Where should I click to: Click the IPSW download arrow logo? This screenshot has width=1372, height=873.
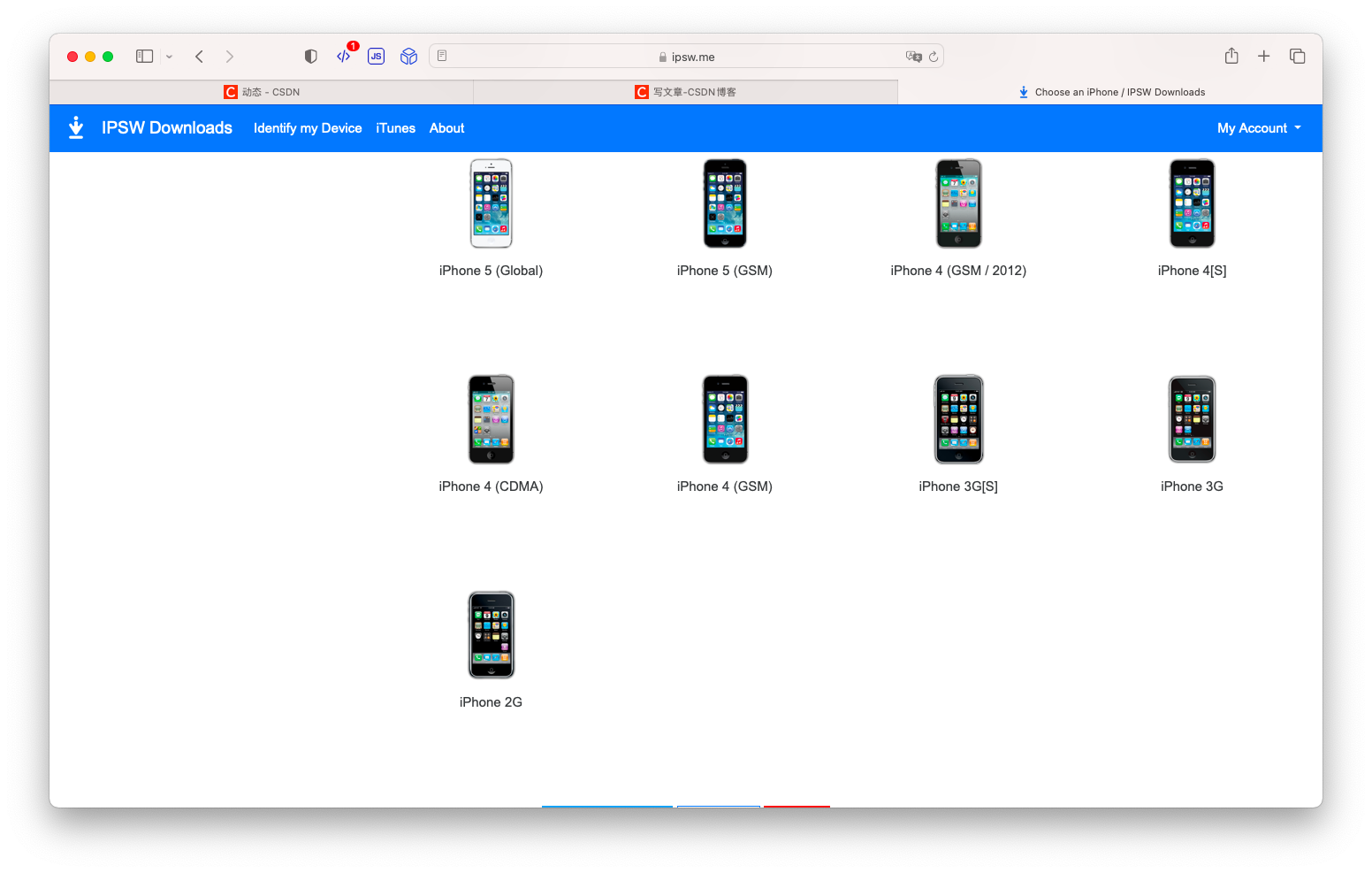click(x=76, y=128)
